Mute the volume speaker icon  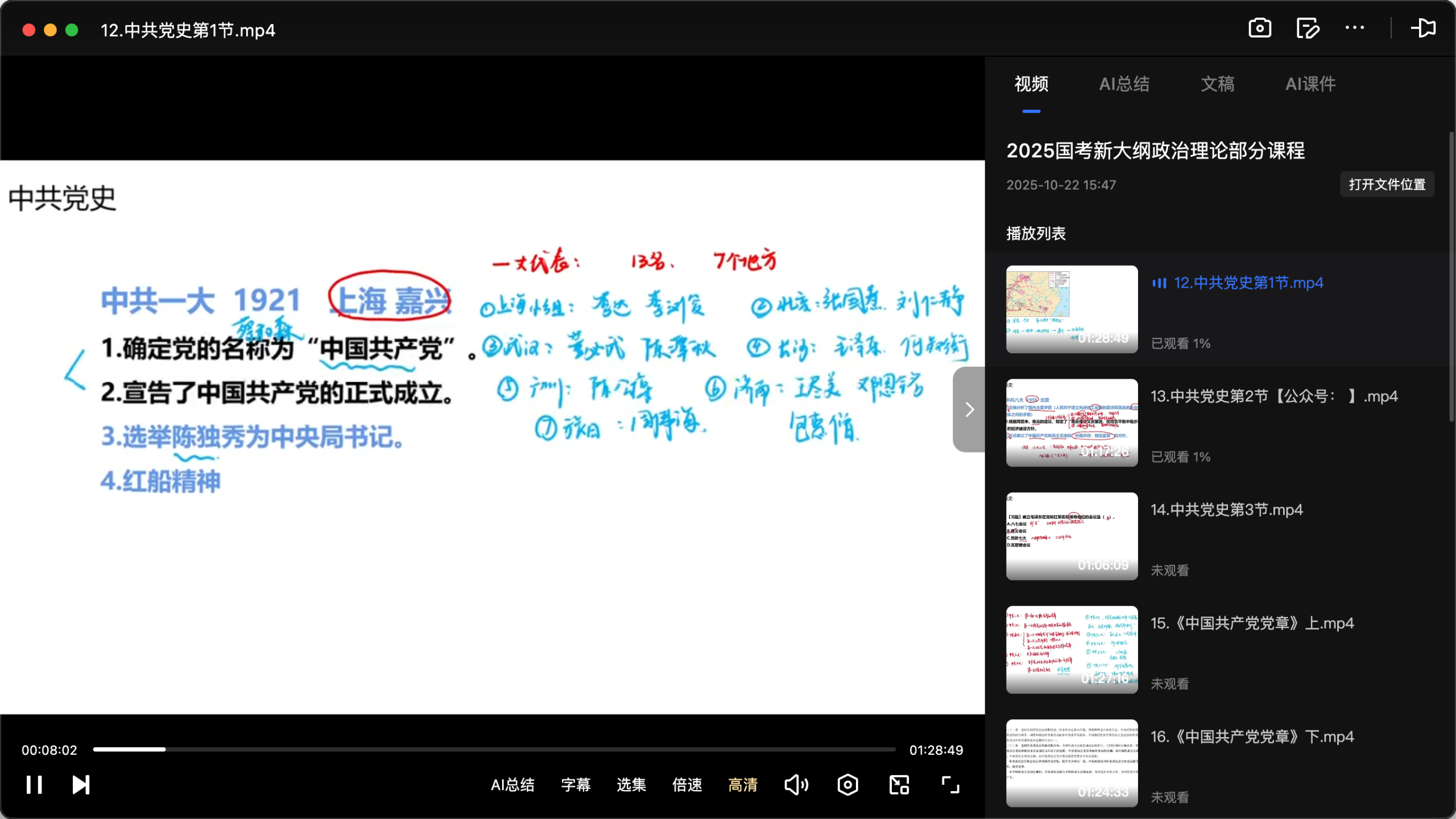click(x=796, y=785)
